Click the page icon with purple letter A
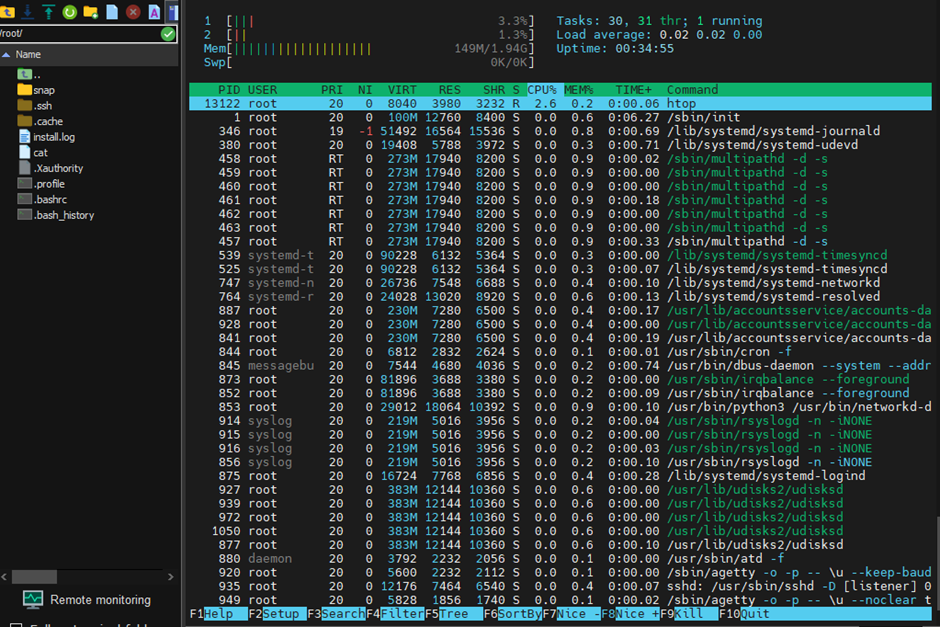This screenshot has height=627, width=940. coord(154,11)
